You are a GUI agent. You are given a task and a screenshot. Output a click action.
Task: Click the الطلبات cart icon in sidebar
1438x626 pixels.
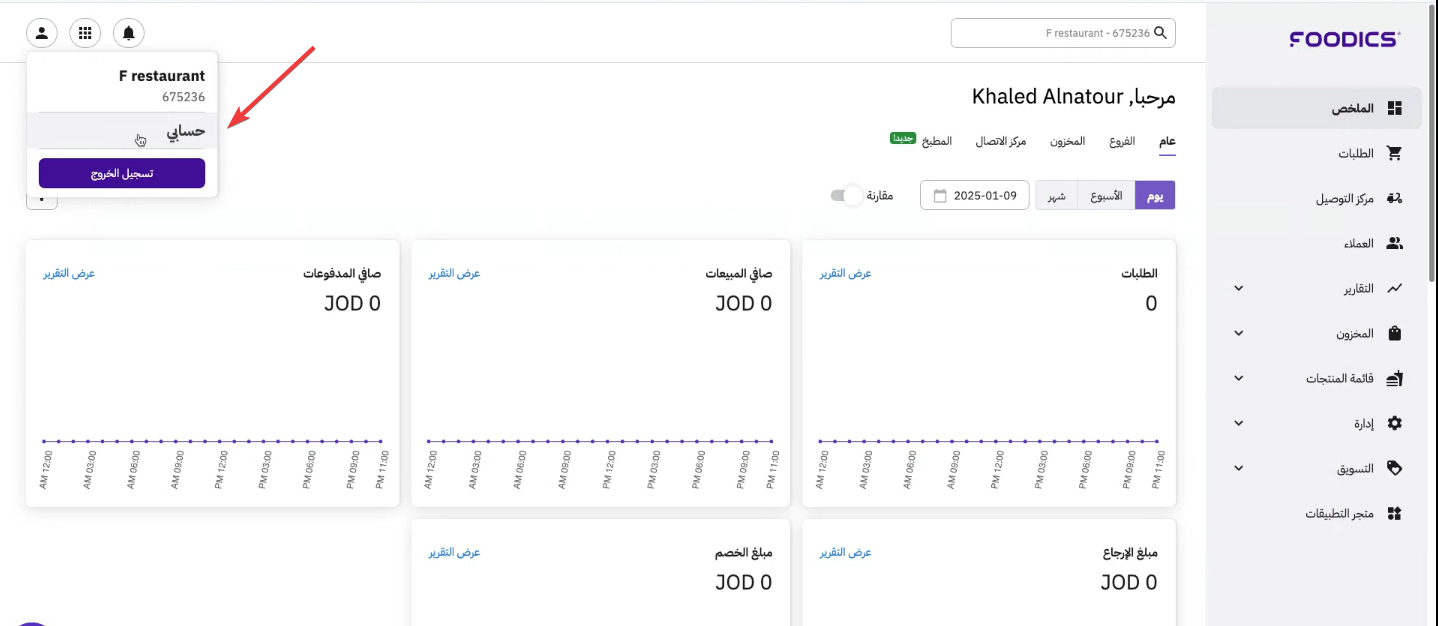pos(1394,154)
